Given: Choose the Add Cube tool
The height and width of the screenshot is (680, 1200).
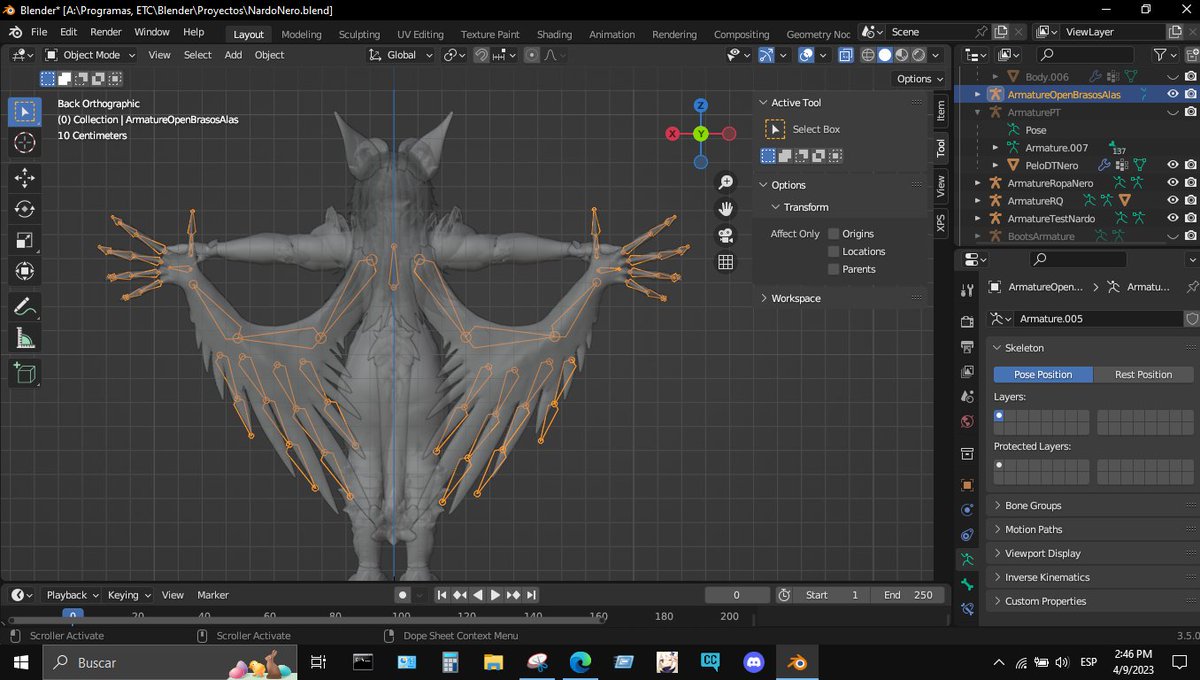Looking at the screenshot, I should coord(25,374).
